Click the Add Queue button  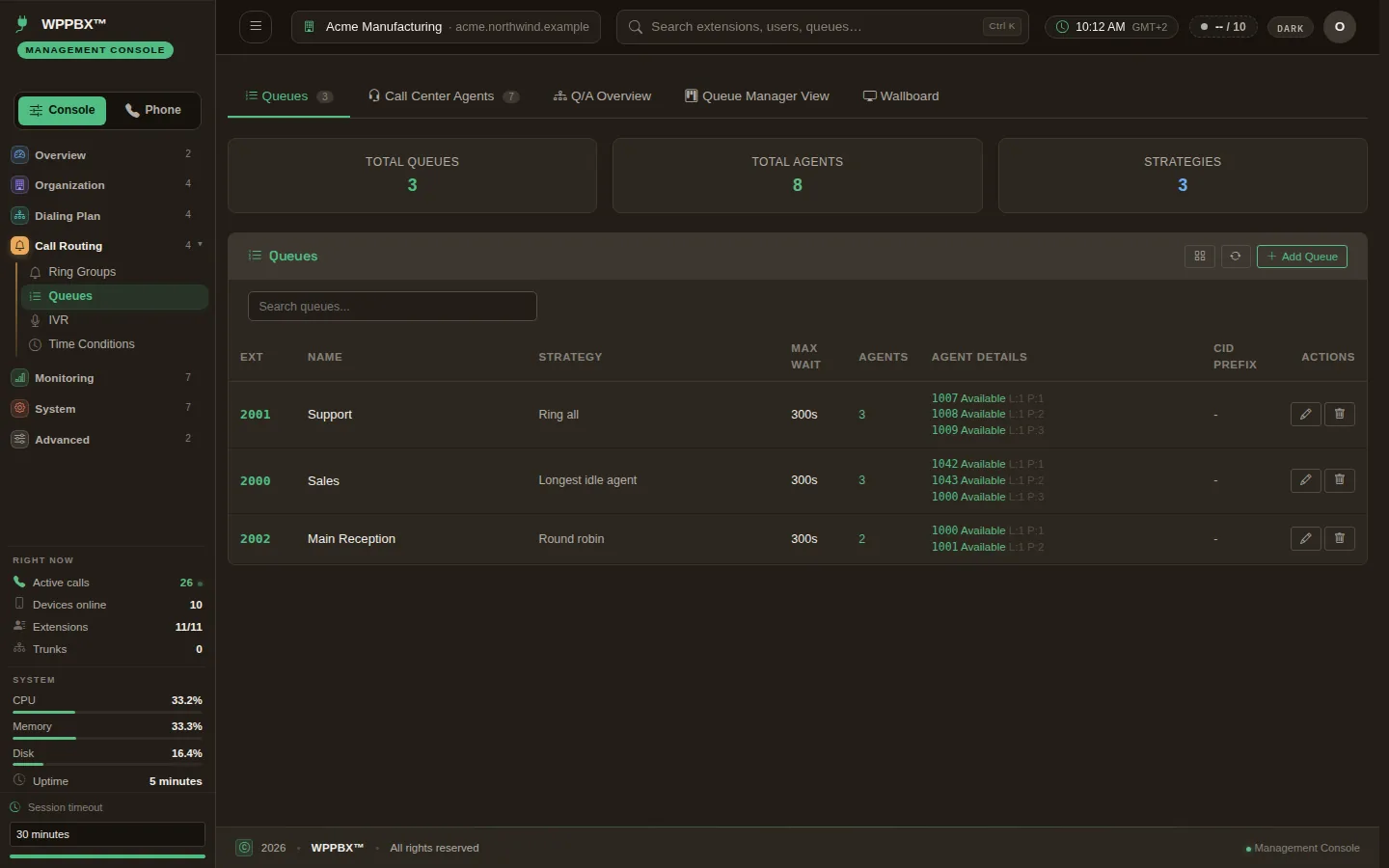coord(1302,257)
